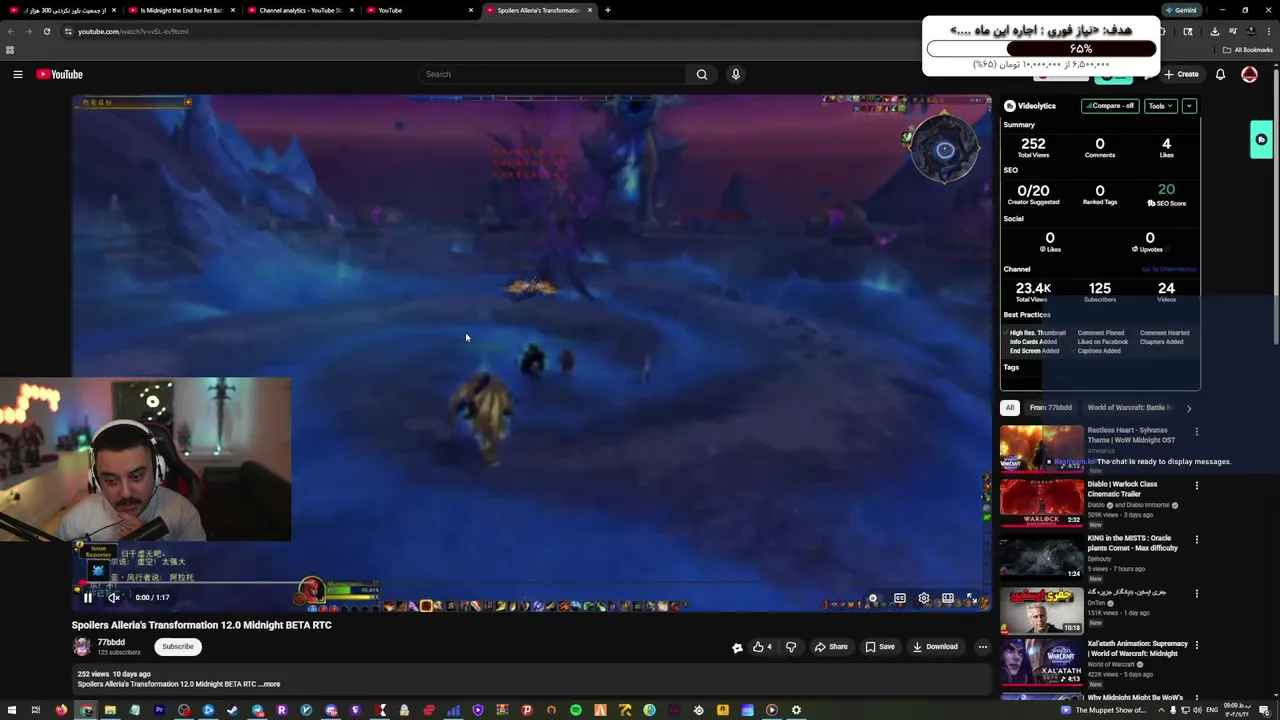Download the video
The height and width of the screenshot is (720, 1280).
point(935,647)
